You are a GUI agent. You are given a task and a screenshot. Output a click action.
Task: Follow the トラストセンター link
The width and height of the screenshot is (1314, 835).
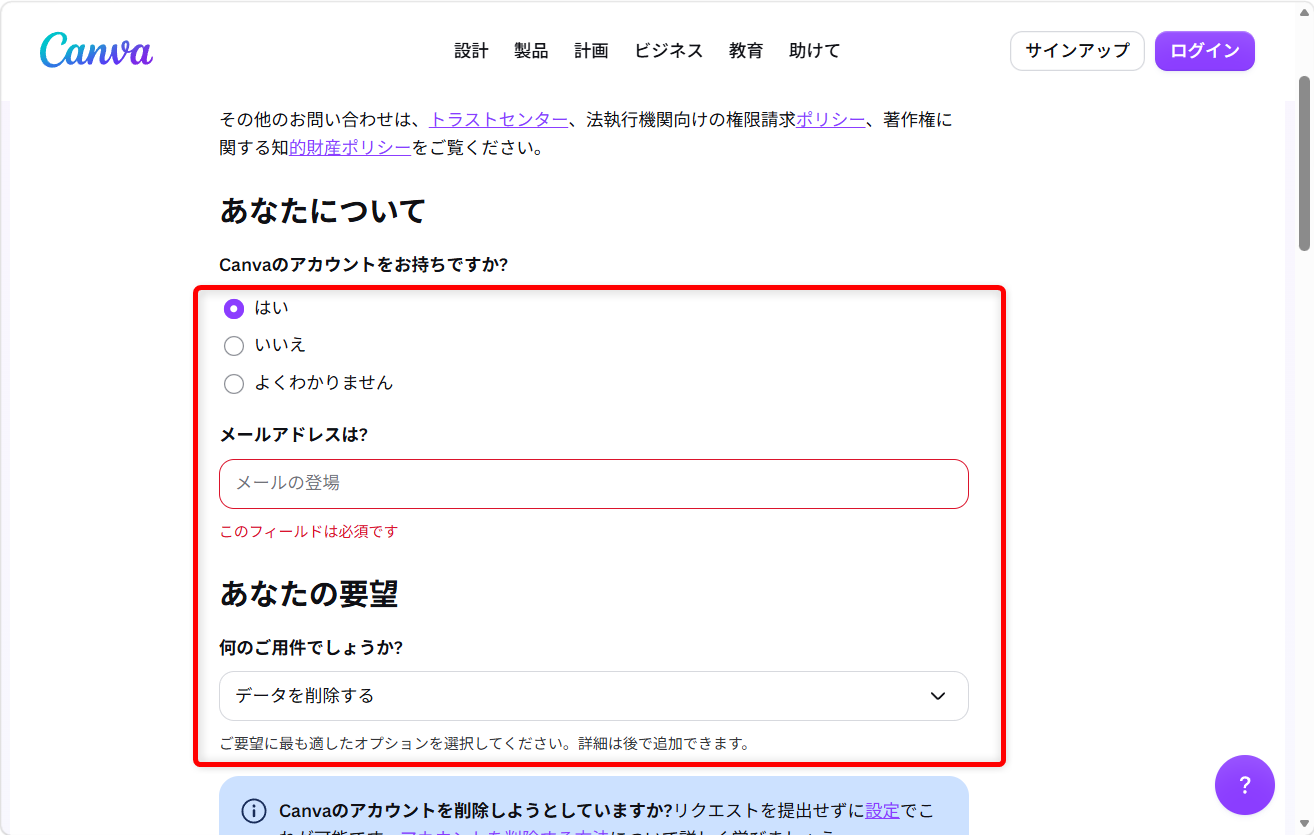point(498,120)
